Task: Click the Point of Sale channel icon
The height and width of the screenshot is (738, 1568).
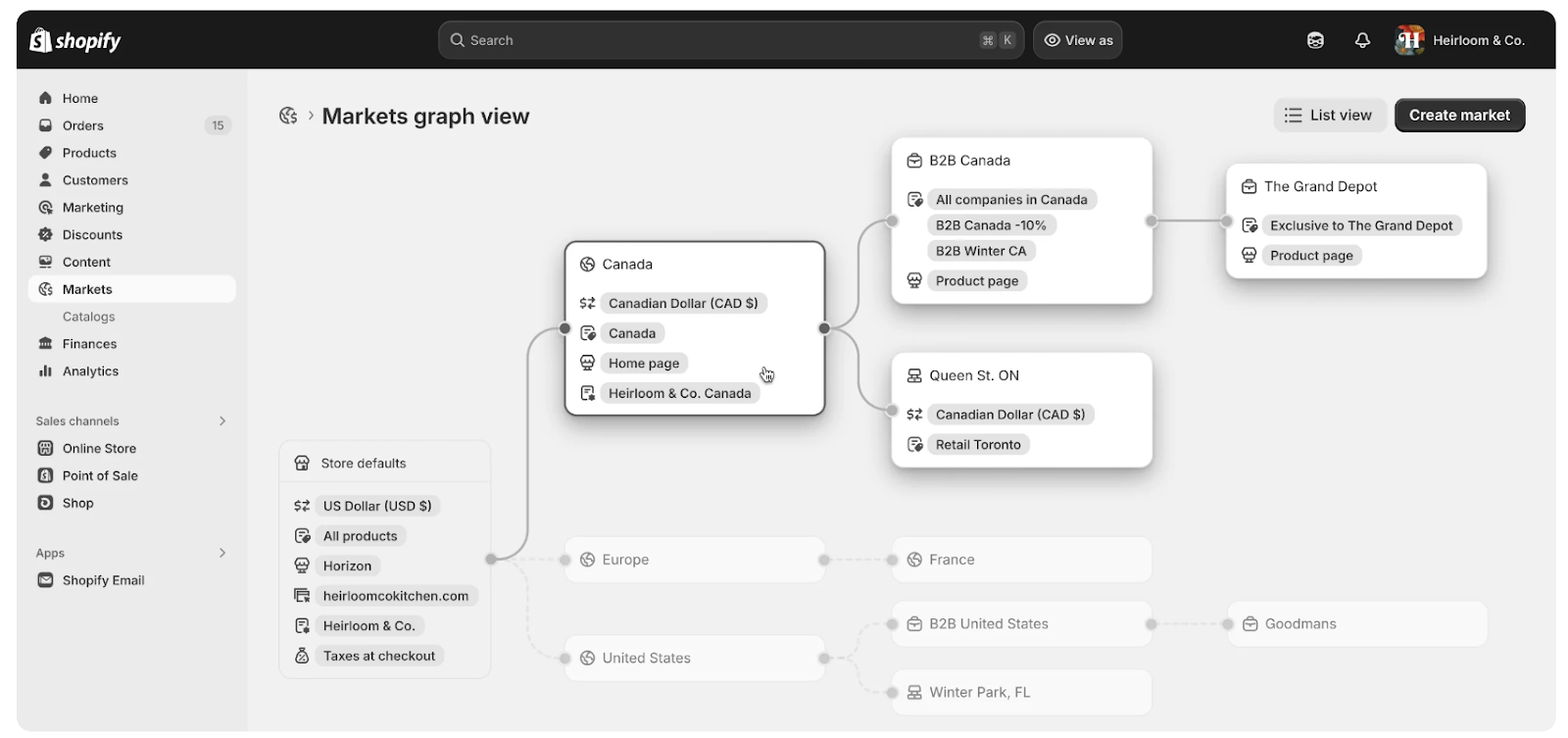Action: pyautogui.click(x=45, y=475)
